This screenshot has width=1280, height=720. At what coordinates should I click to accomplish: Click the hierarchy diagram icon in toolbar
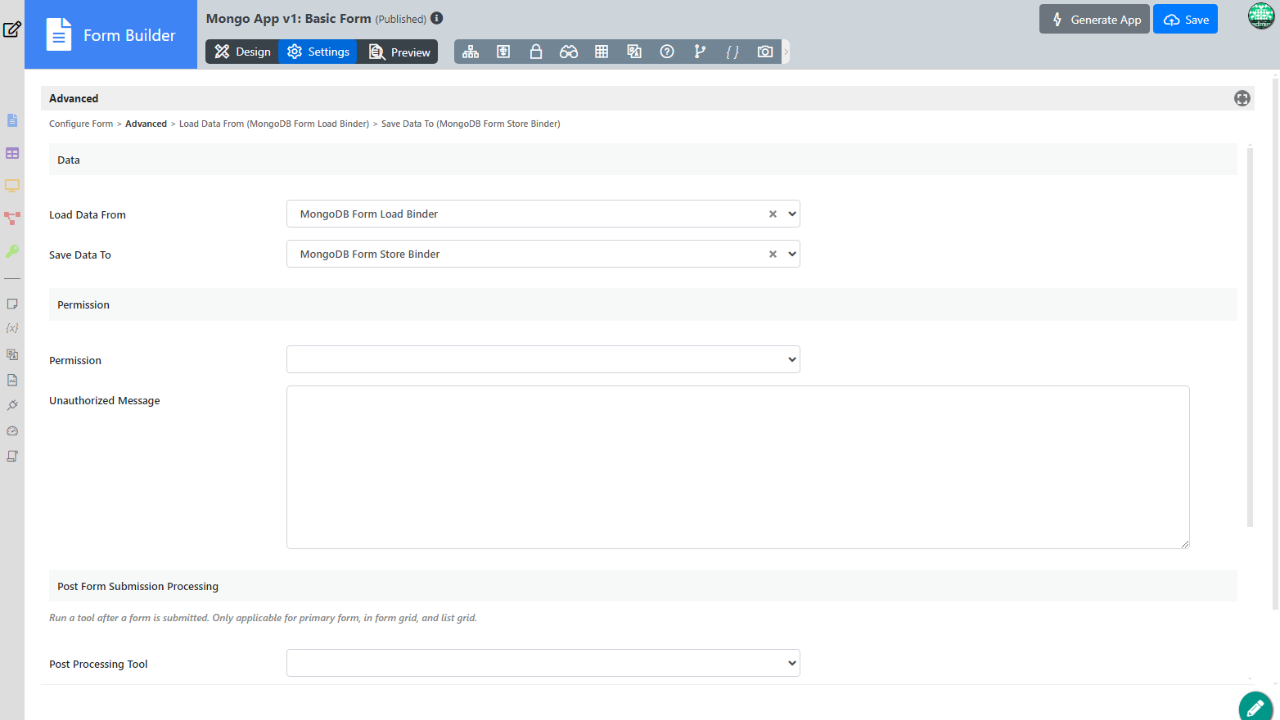coord(471,52)
